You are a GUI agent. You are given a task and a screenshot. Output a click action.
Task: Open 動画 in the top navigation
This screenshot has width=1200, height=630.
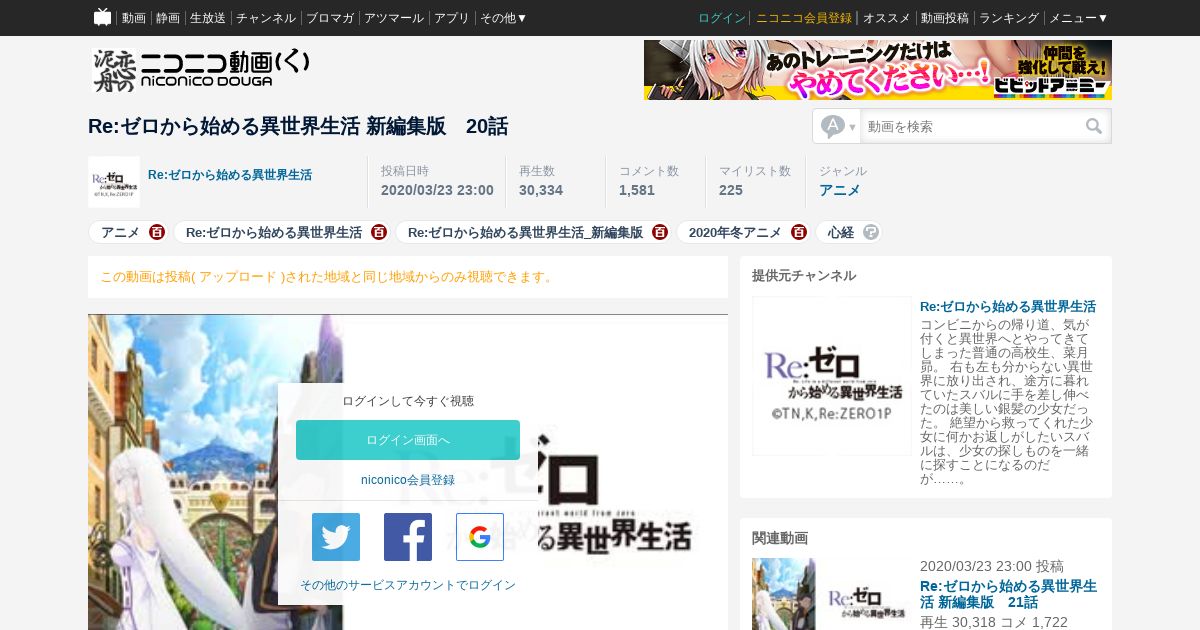click(134, 18)
